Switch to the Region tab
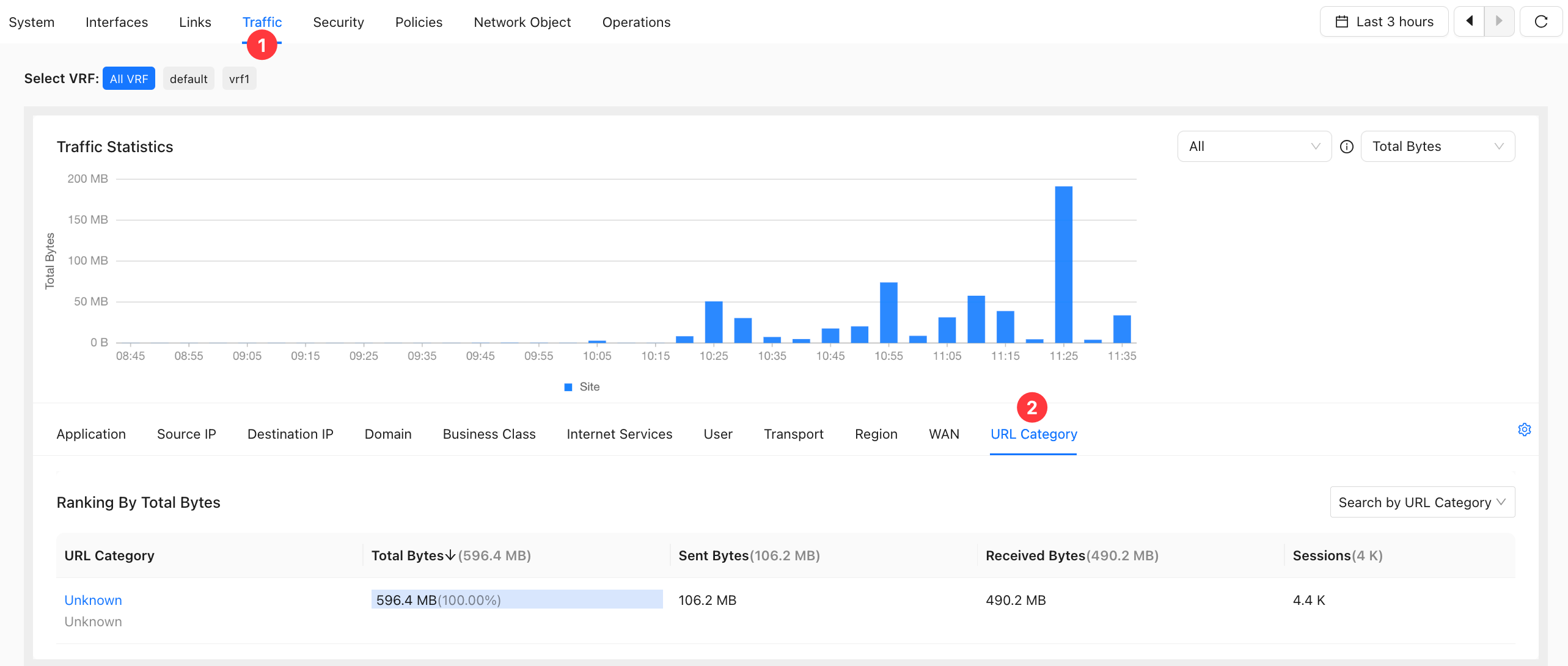The width and height of the screenshot is (1568, 666). pyautogui.click(x=876, y=434)
